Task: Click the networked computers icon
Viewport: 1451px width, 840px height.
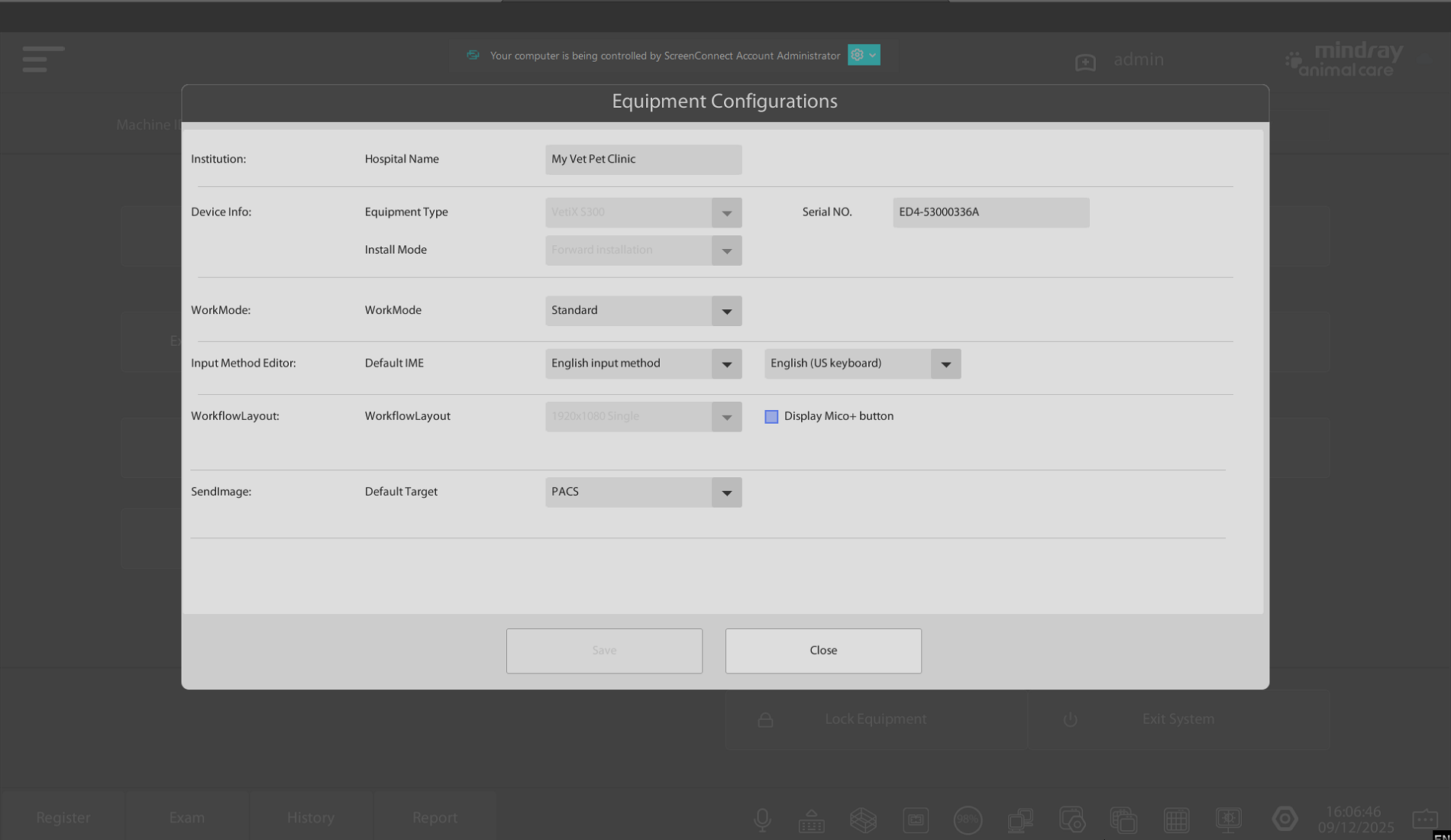Action: click(x=1020, y=820)
